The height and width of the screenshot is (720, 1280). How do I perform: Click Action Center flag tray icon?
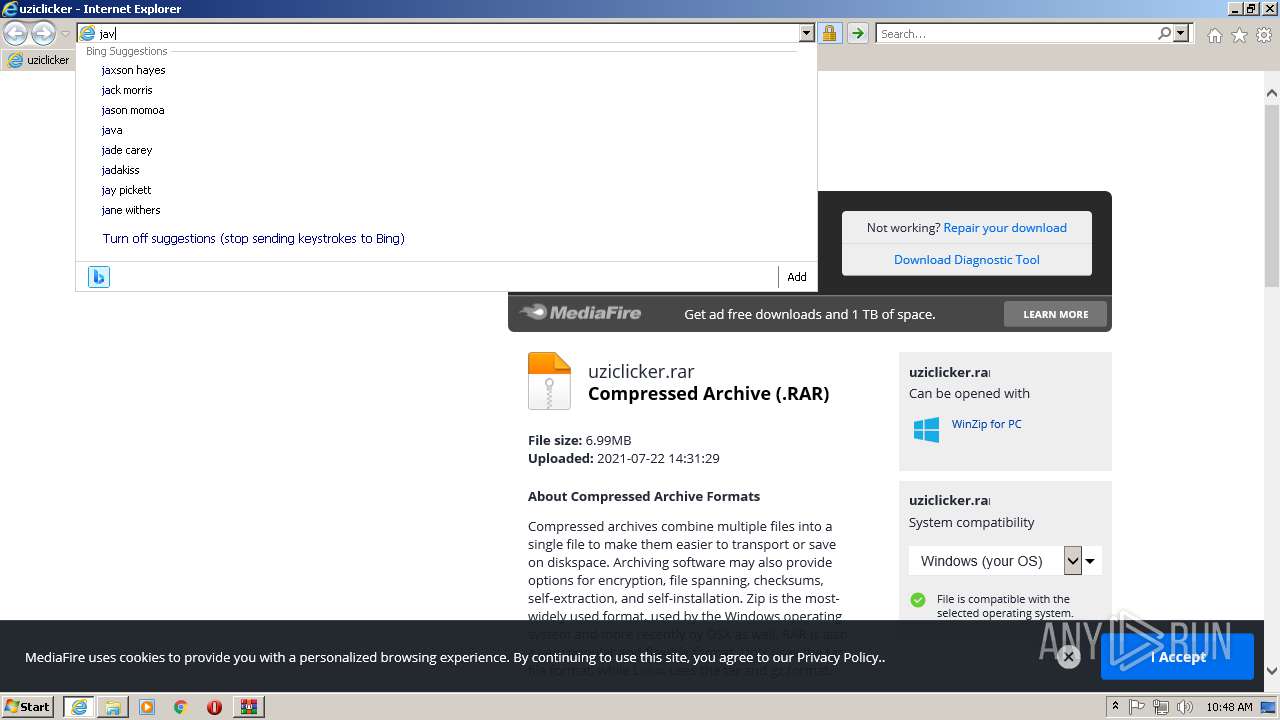pyautogui.click(x=1137, y=707)
